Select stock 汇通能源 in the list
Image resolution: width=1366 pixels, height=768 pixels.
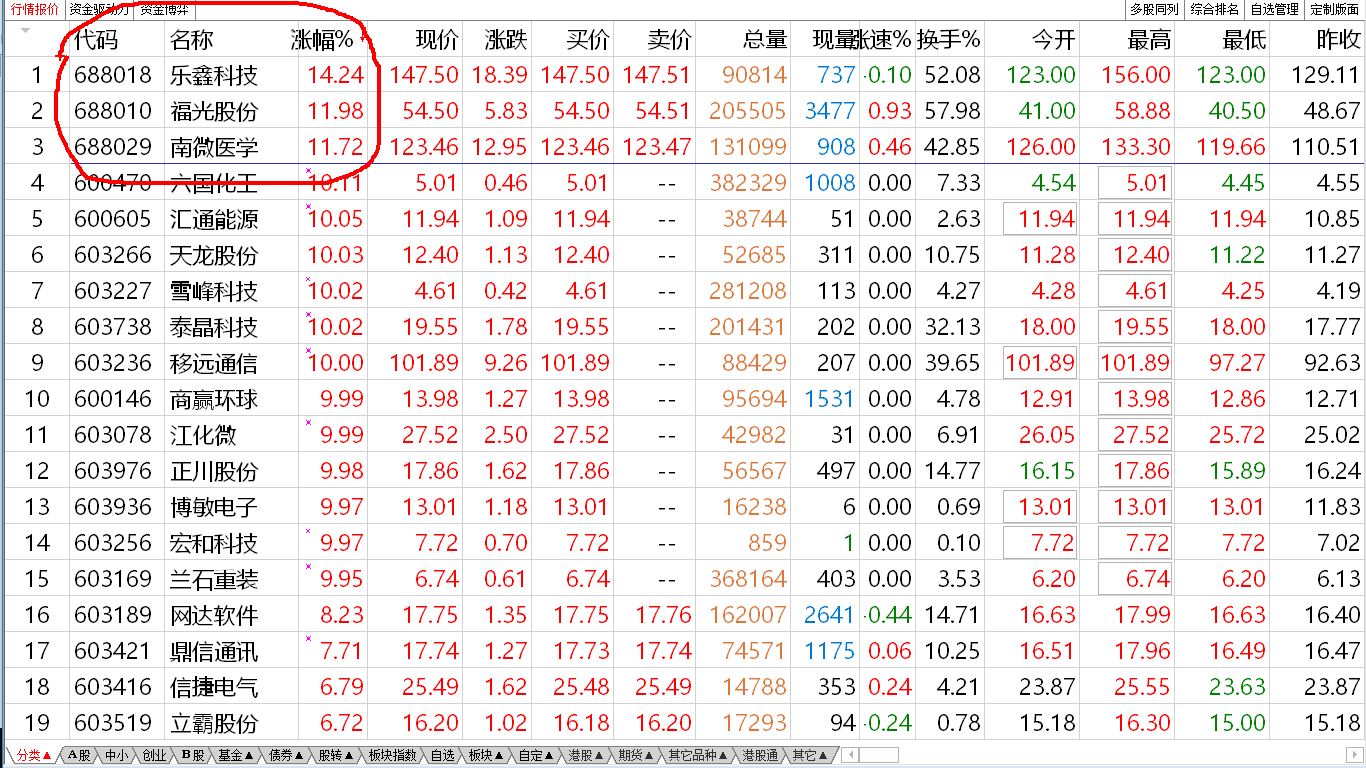[x=214, y=219]
